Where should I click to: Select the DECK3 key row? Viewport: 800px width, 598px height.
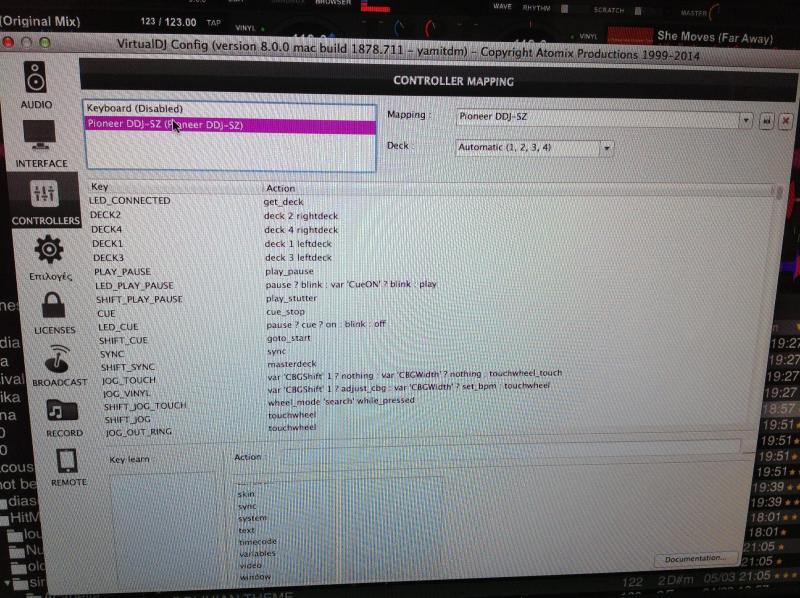109,258
